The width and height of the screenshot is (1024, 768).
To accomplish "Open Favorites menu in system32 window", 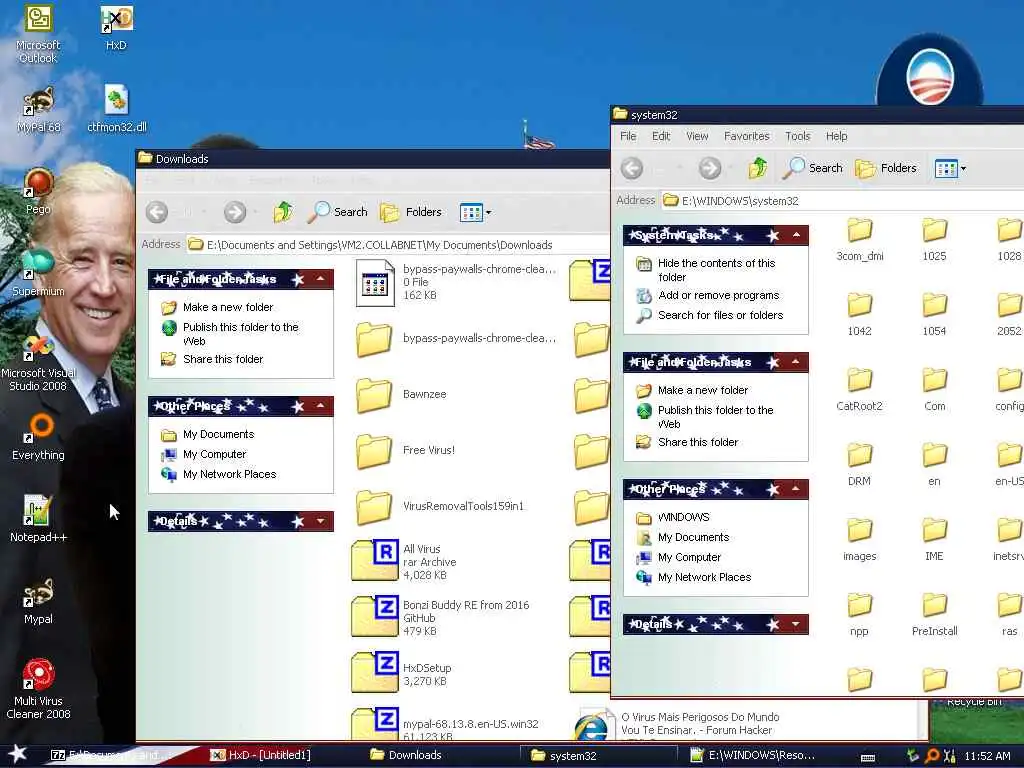I will pos(746,136).
